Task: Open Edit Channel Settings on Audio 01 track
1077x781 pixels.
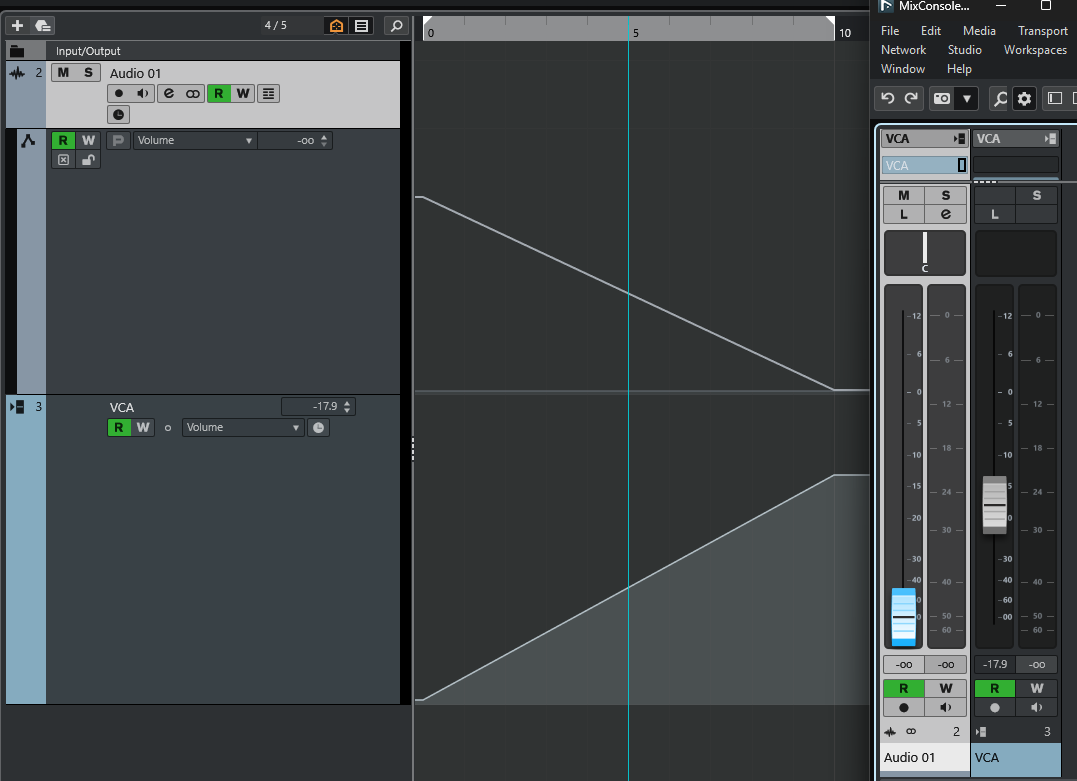Action: [169, 93]
